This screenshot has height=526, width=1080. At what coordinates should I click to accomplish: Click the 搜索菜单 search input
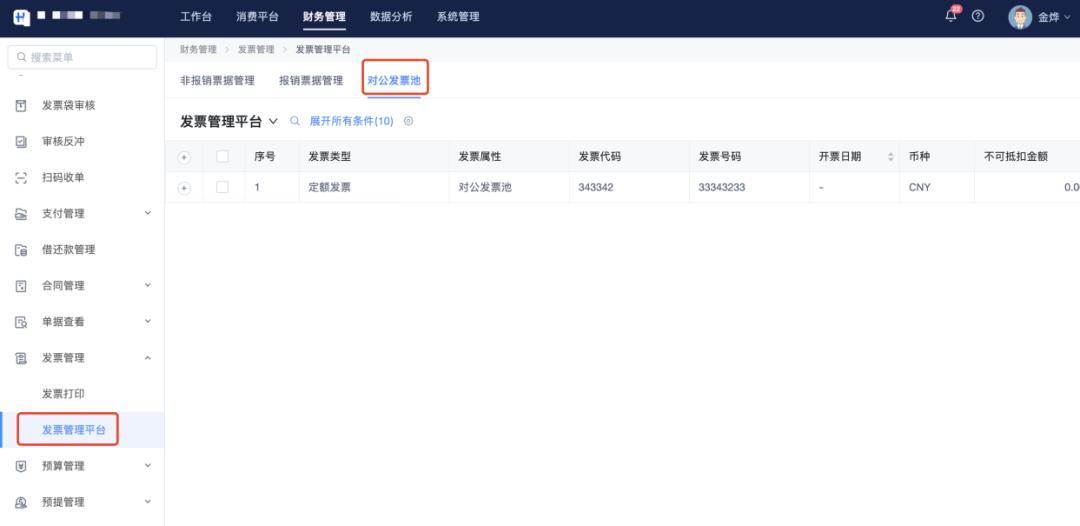point(82,57)
